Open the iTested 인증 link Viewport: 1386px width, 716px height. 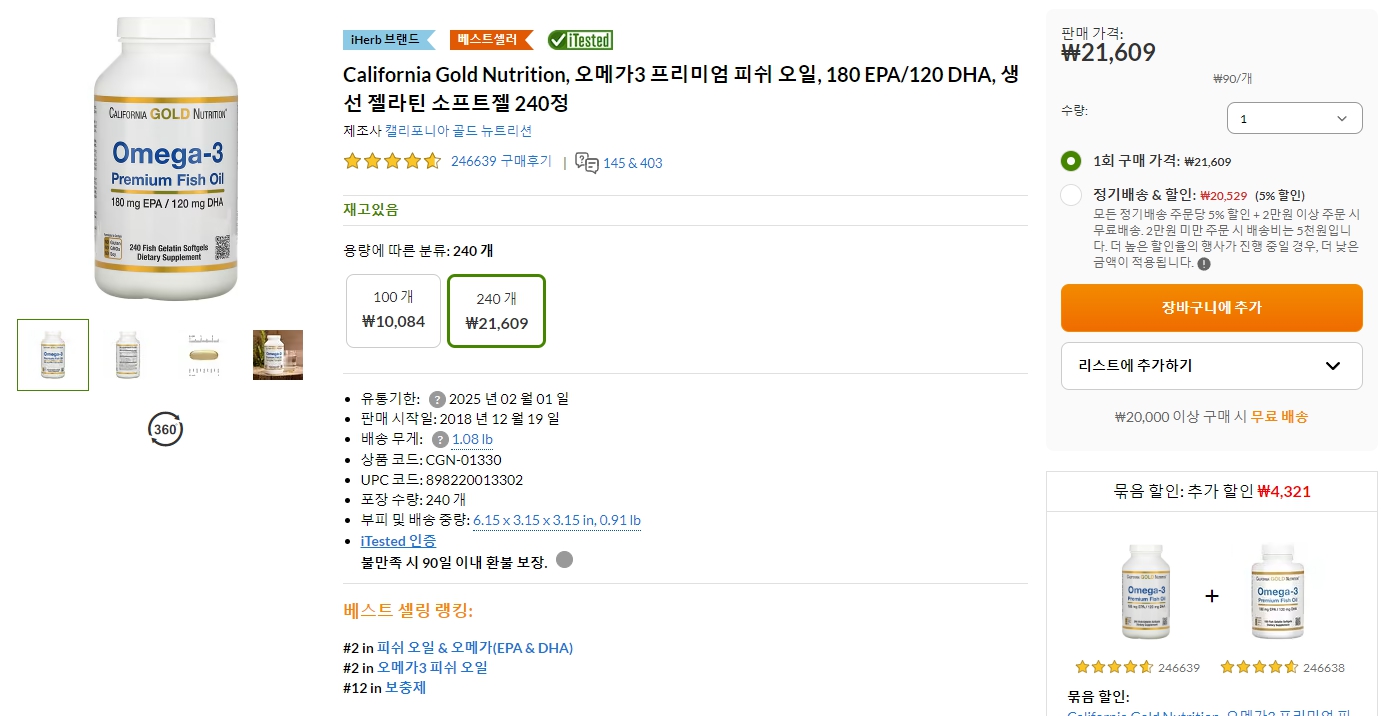(398, 540)
